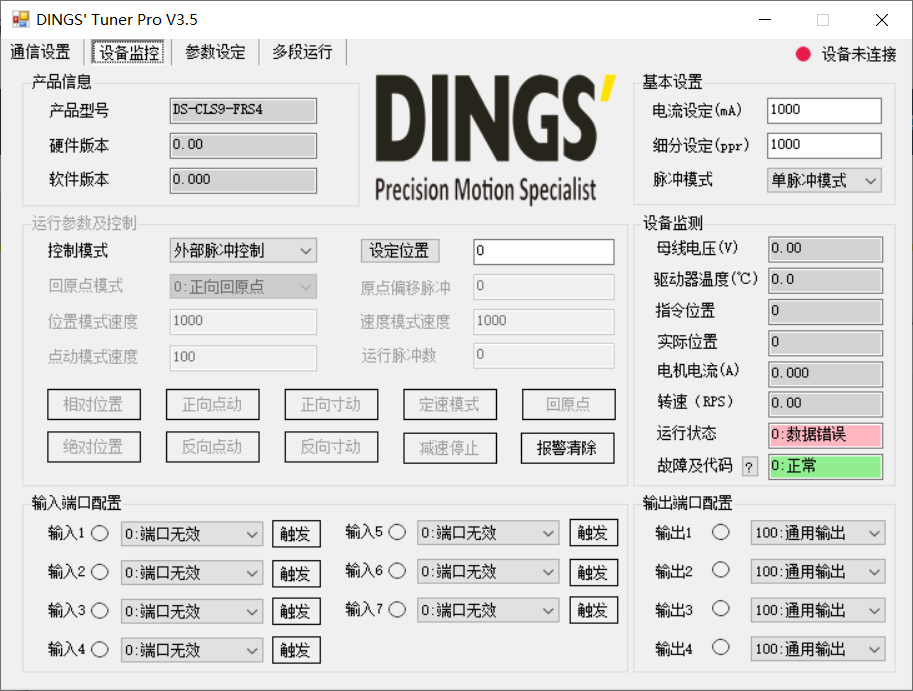Close the DINGS' Tuner Pro window
Viewport: 913px width, 691px height.
882,20
